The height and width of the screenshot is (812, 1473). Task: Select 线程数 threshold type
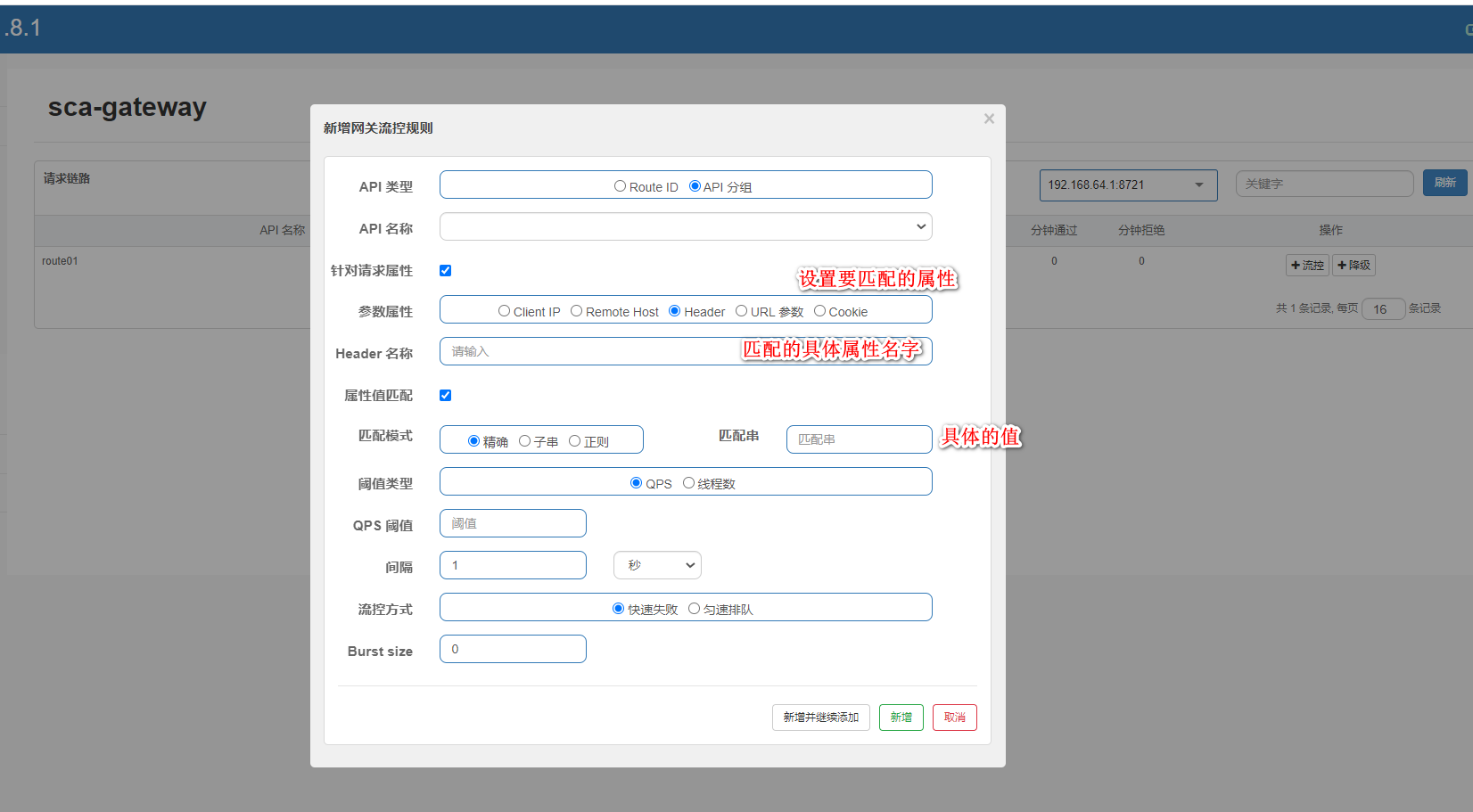pos(688,483)
